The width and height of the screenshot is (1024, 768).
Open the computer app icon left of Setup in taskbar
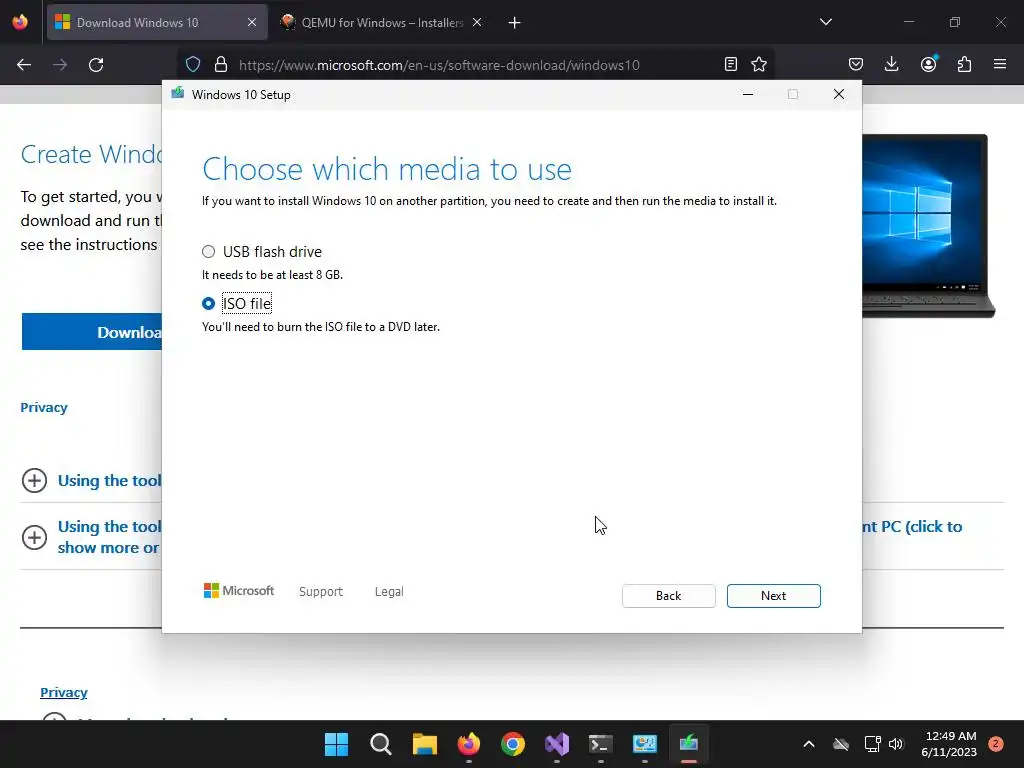[645, 744]
